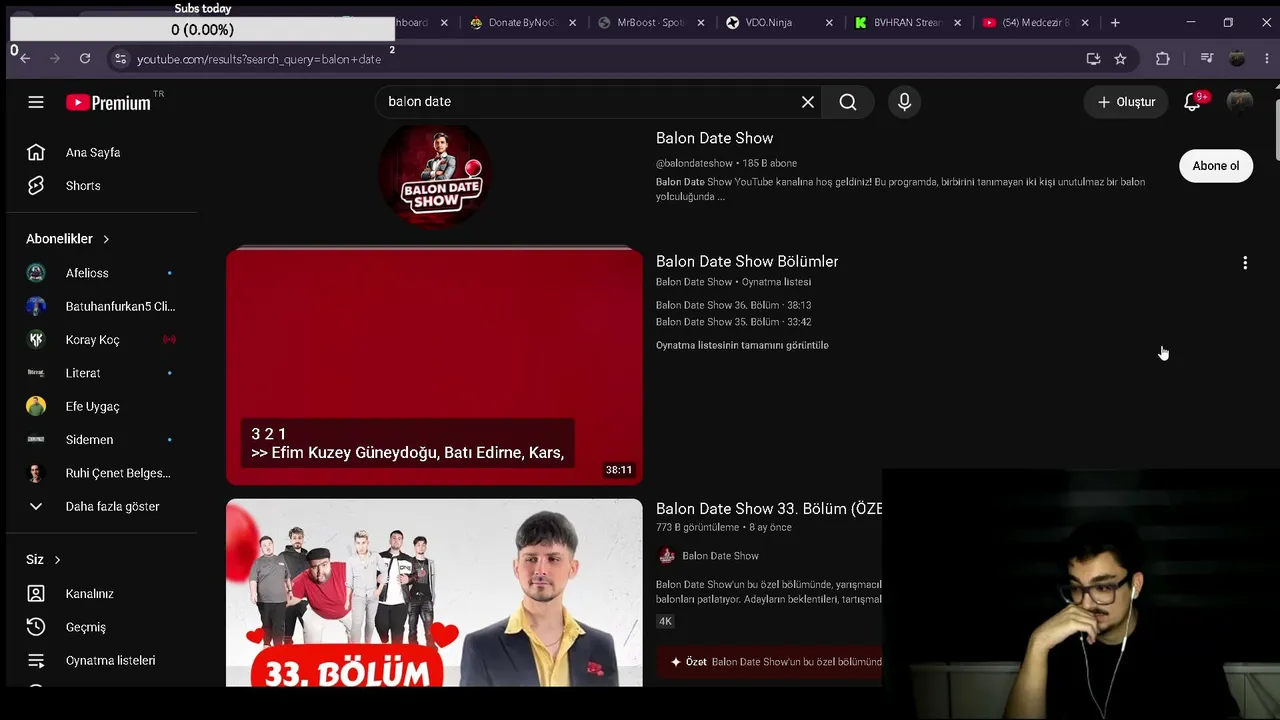This screenshot has width=1280, height=720.
Task: Open a new browser tab
Action: pyautogui.click(x=1115, y=22)
